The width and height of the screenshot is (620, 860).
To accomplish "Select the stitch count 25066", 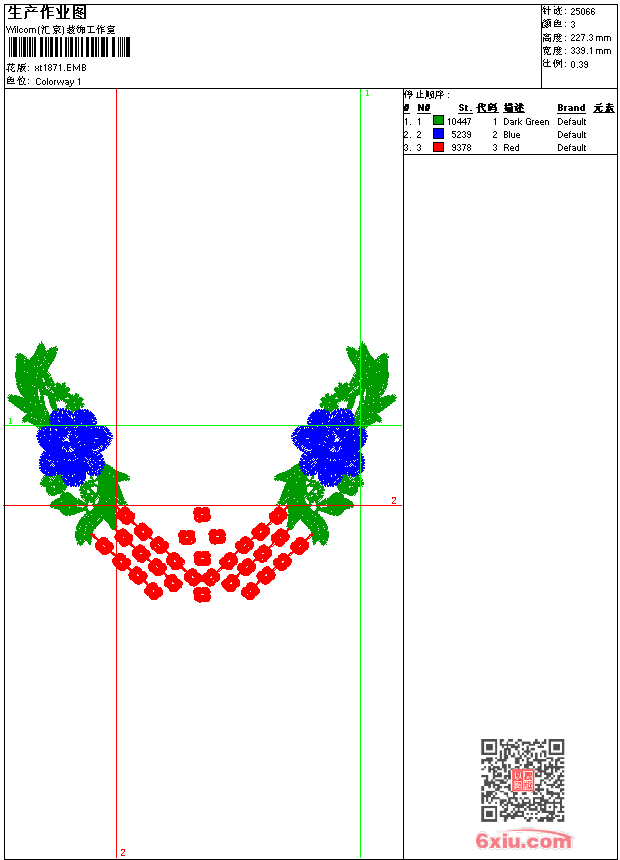I will tap(583, 12).
